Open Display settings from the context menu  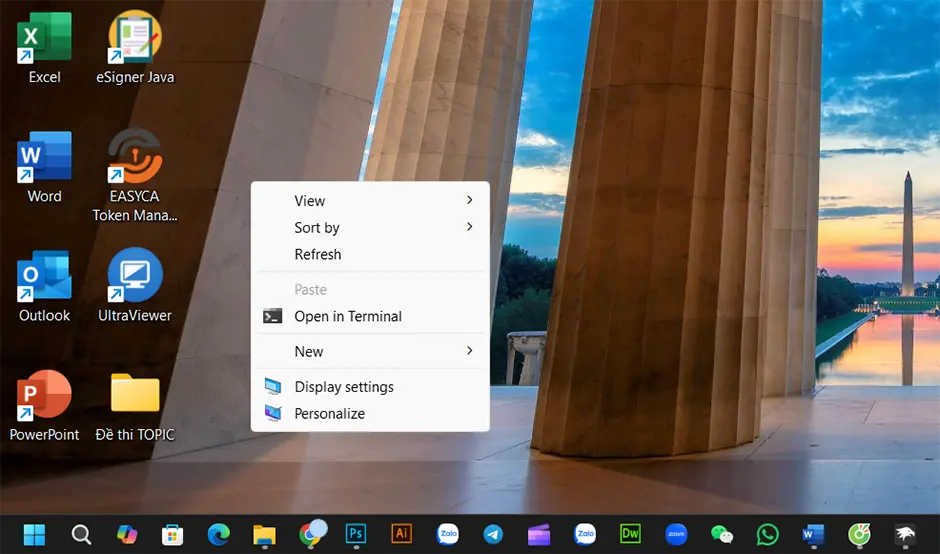click(370, 387)
